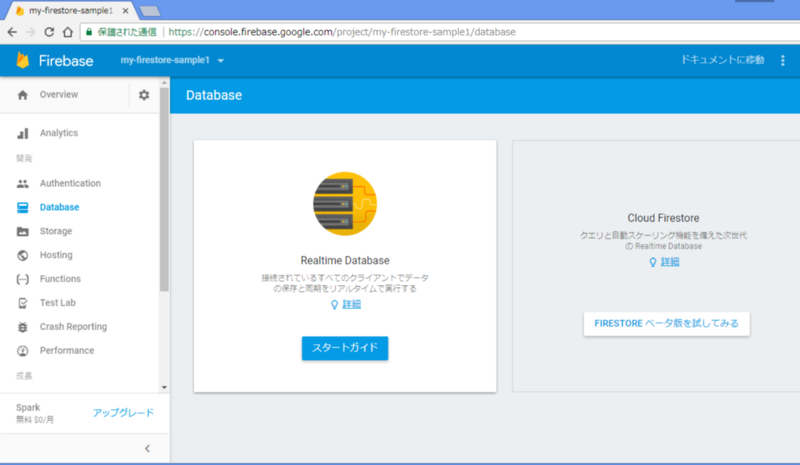800x465 pixels.
Task: Click the Functions brackets icon
Action: (x=22, y=279)
